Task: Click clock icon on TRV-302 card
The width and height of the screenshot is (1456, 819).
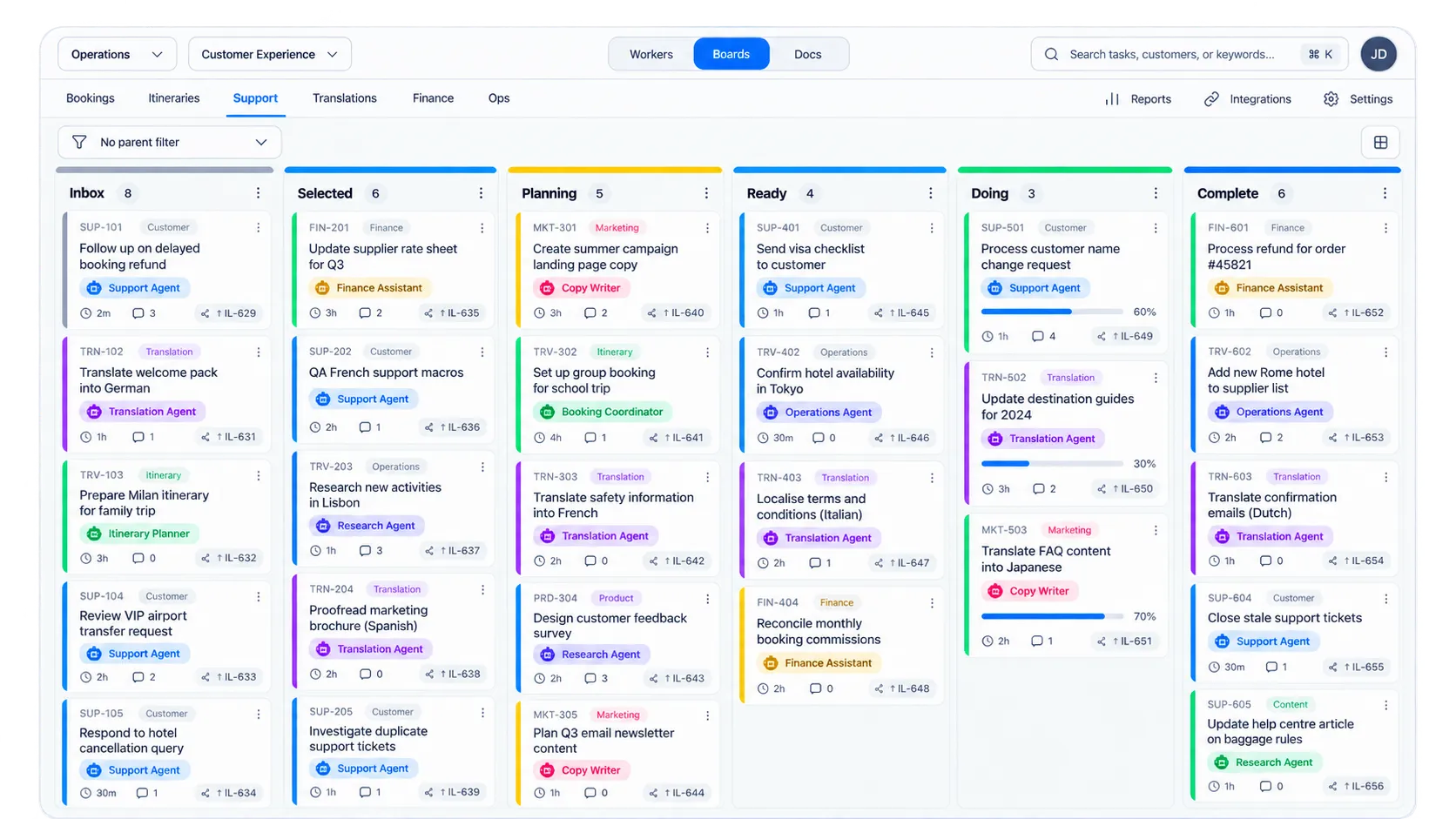Action: coord(539,438)
